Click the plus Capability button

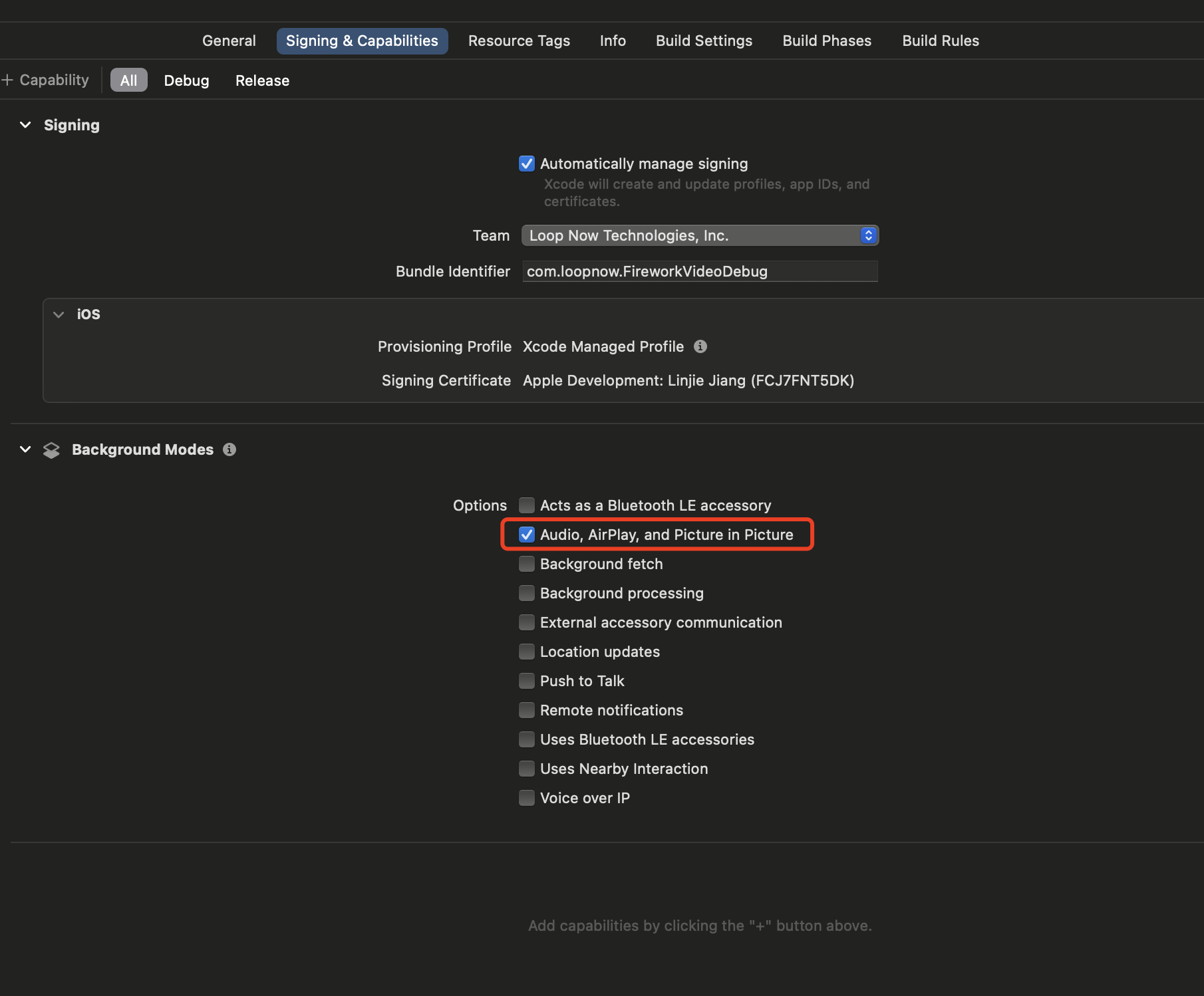[45, 80]
